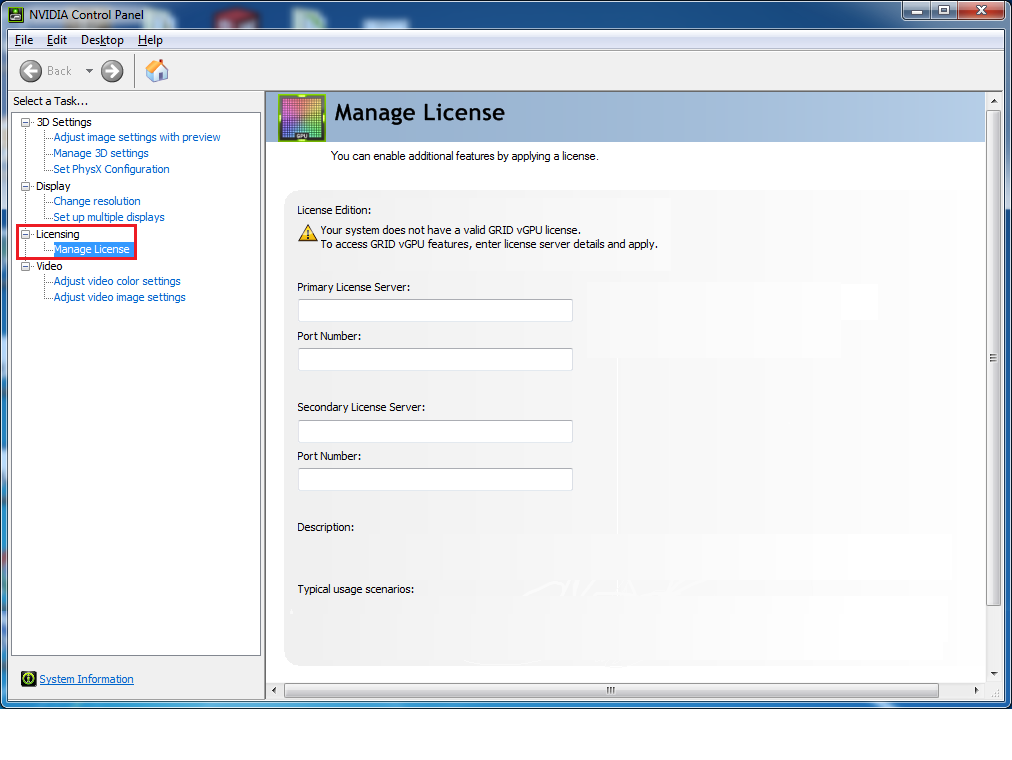
Task: Click the Primary License Server field
Action: (x=435, y=311)
